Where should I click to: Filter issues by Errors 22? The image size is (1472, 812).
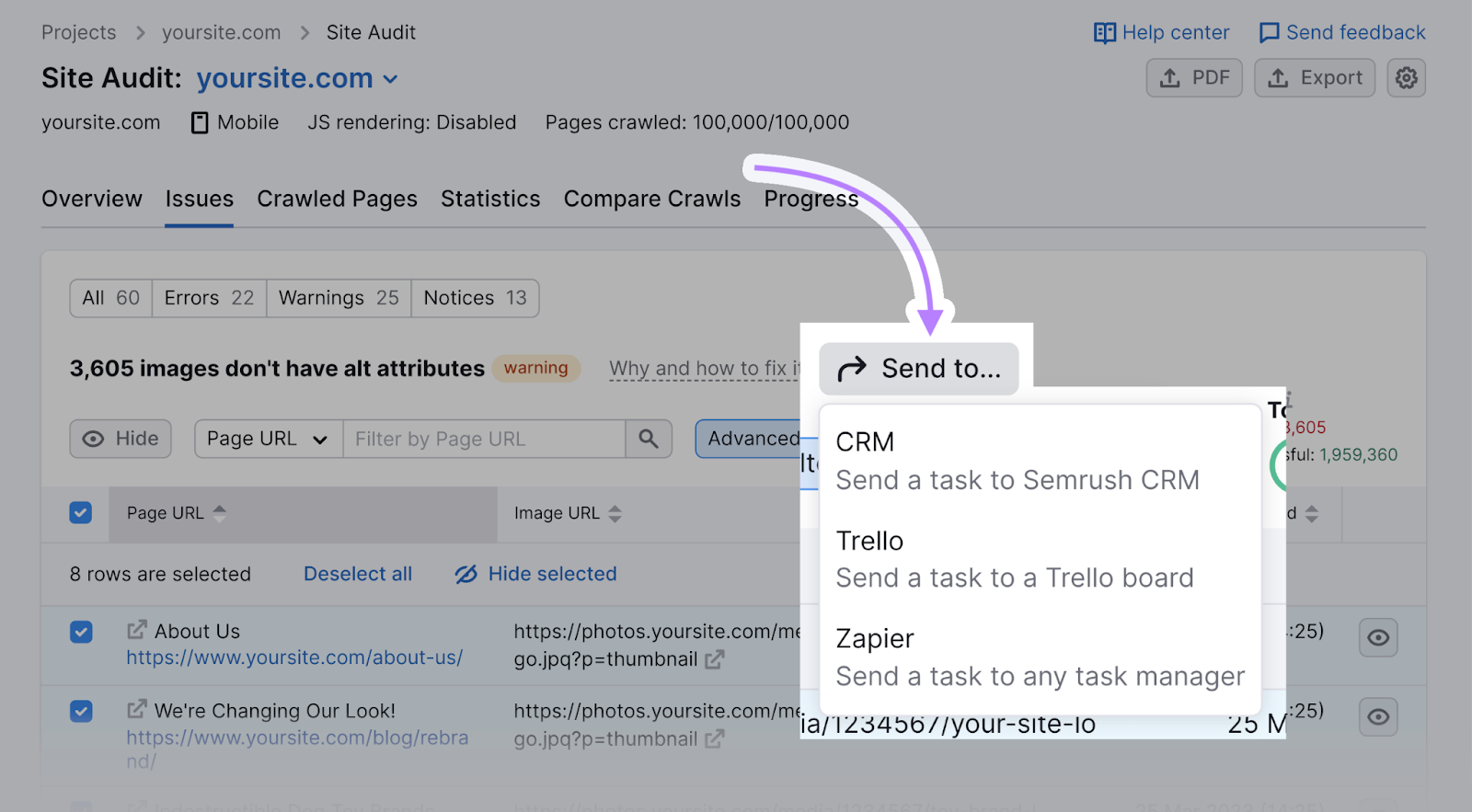click(x=209, y=298)
